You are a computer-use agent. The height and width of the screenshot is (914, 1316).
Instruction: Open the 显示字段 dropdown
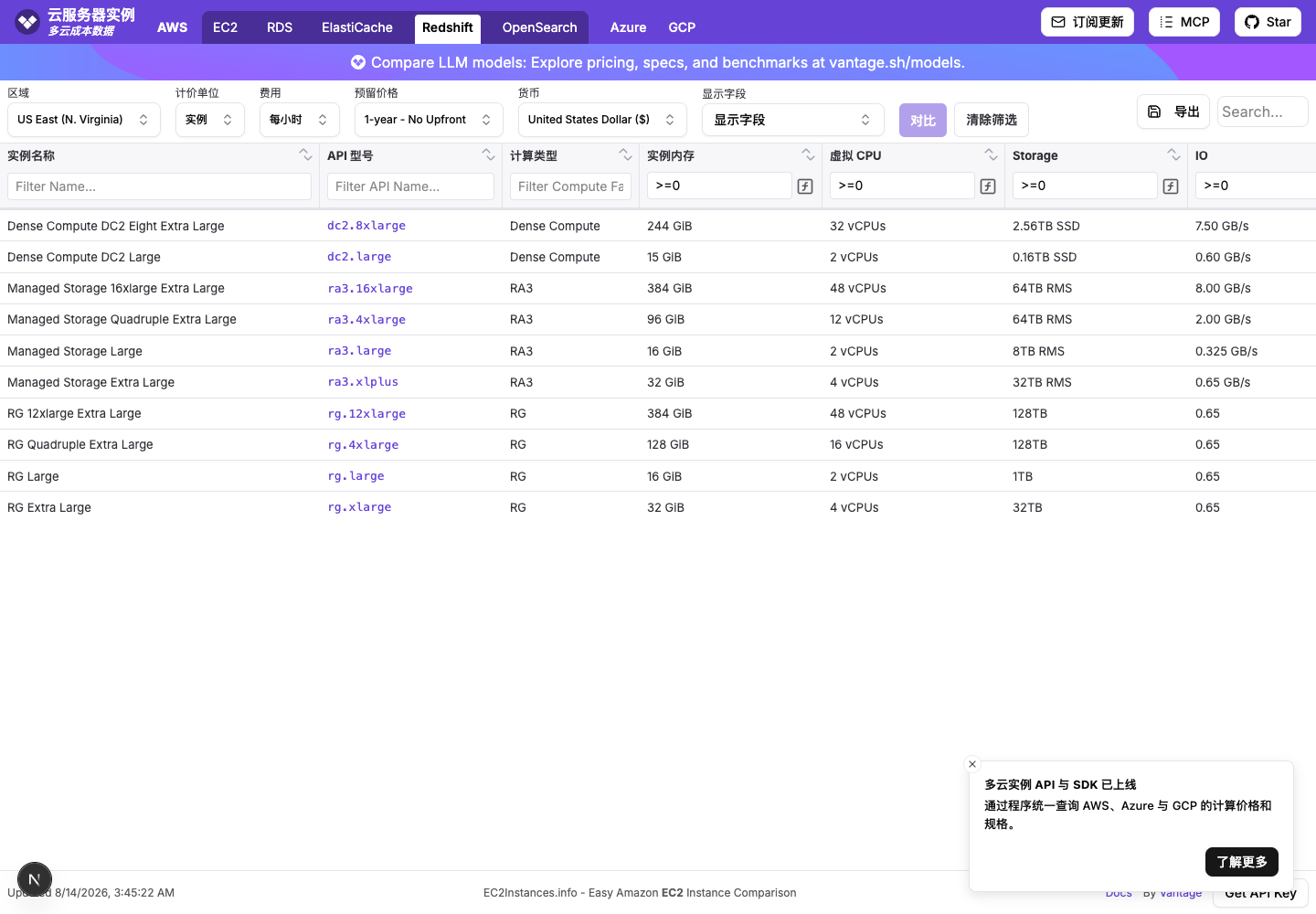[793, 120]
